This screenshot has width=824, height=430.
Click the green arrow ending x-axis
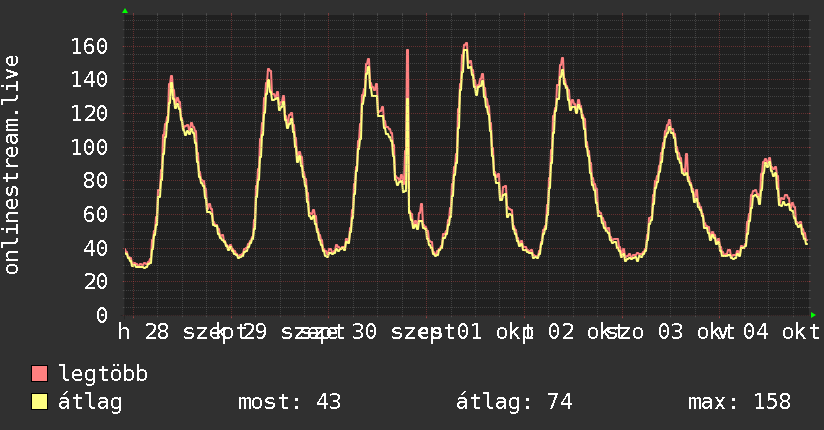click(813, 315)
